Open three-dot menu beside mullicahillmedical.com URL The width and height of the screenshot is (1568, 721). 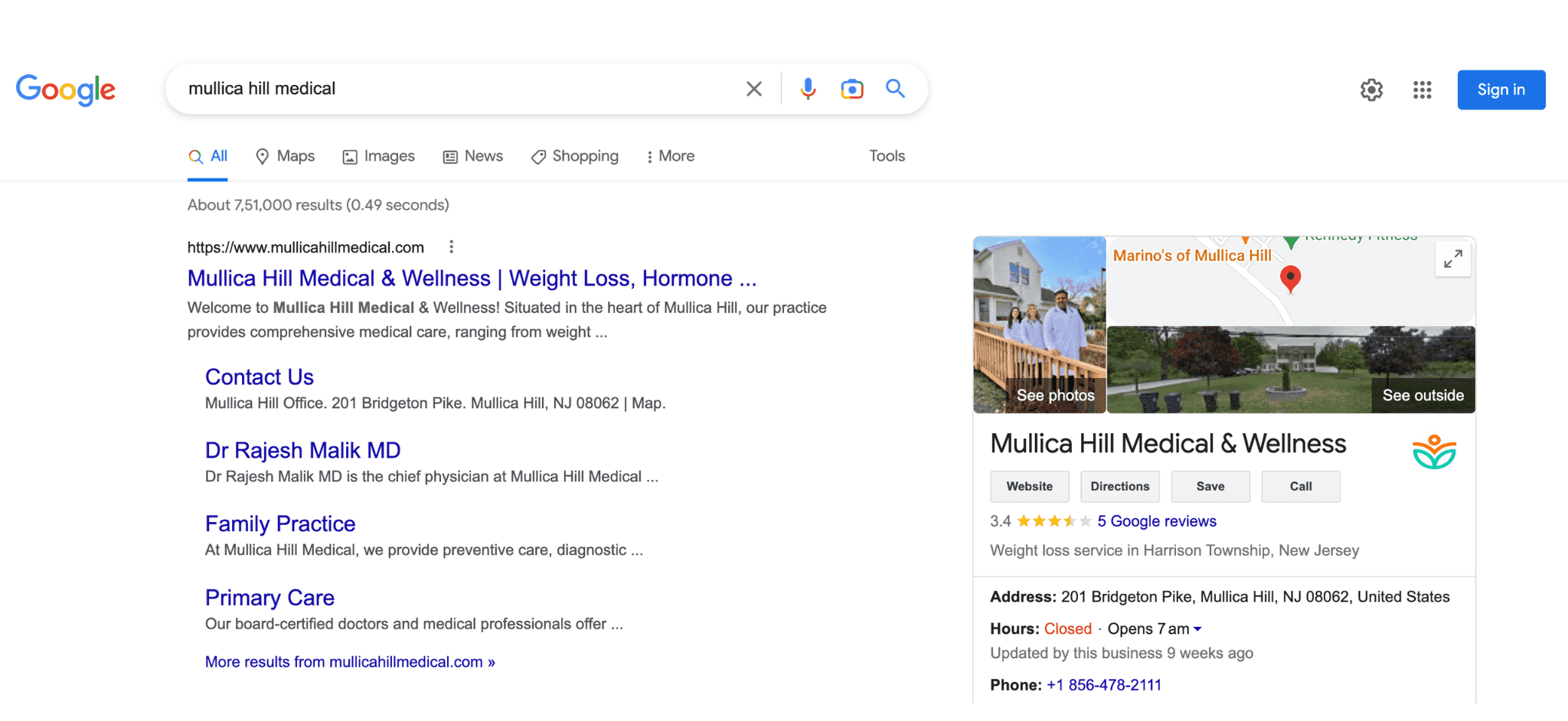click(451, 247)
